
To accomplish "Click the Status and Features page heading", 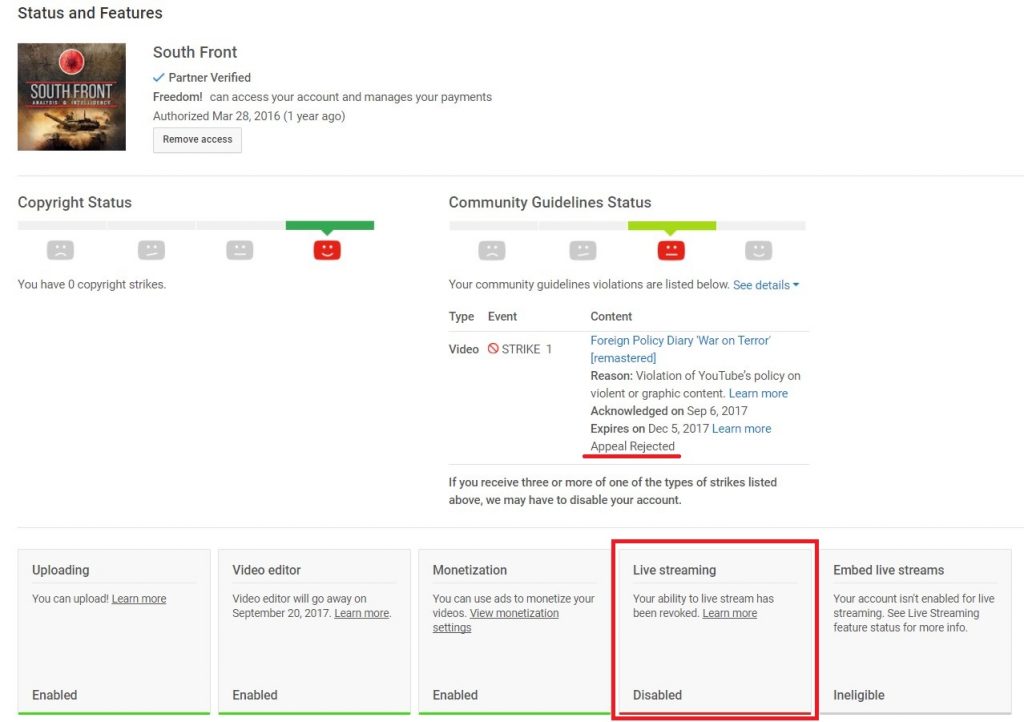I will 90,13.
